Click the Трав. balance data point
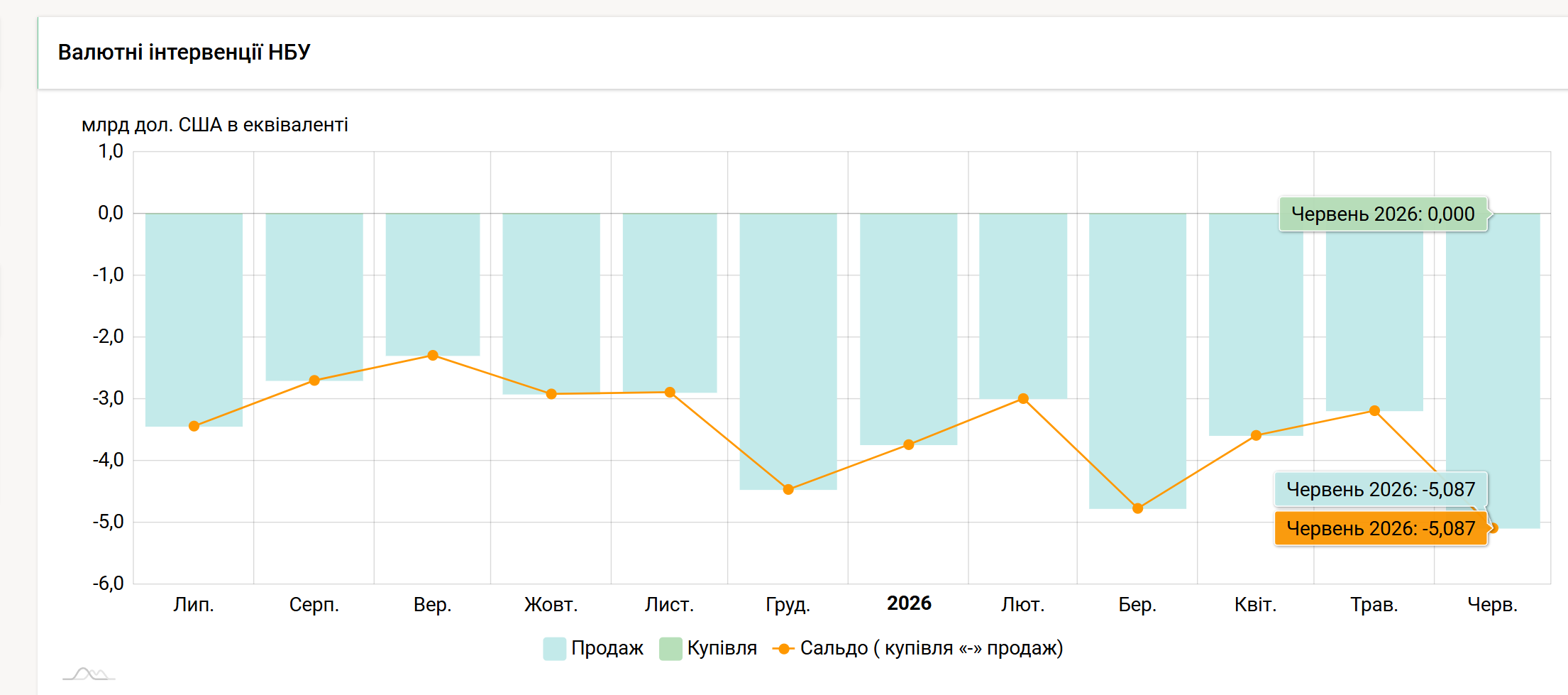Image resolution: width=1568 pixels, height=695 pixels. coord(1374,410)
